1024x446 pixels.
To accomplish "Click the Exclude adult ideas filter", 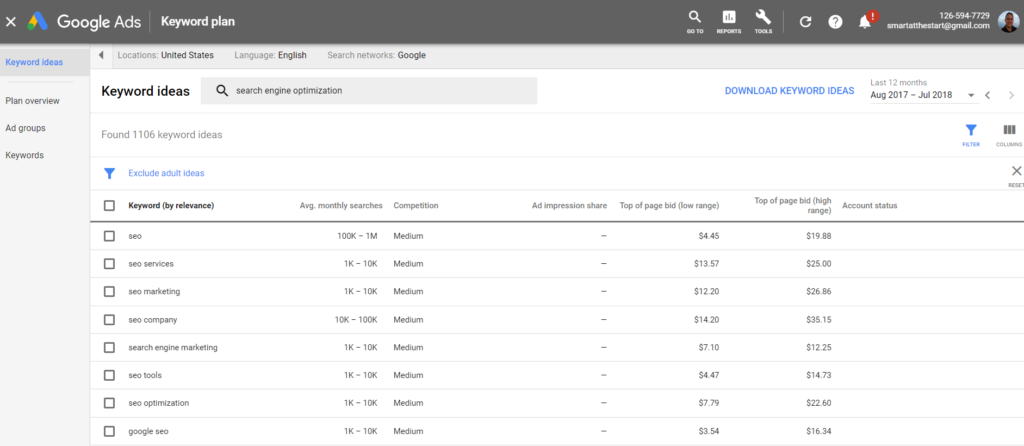I will [x=166, y=174].
